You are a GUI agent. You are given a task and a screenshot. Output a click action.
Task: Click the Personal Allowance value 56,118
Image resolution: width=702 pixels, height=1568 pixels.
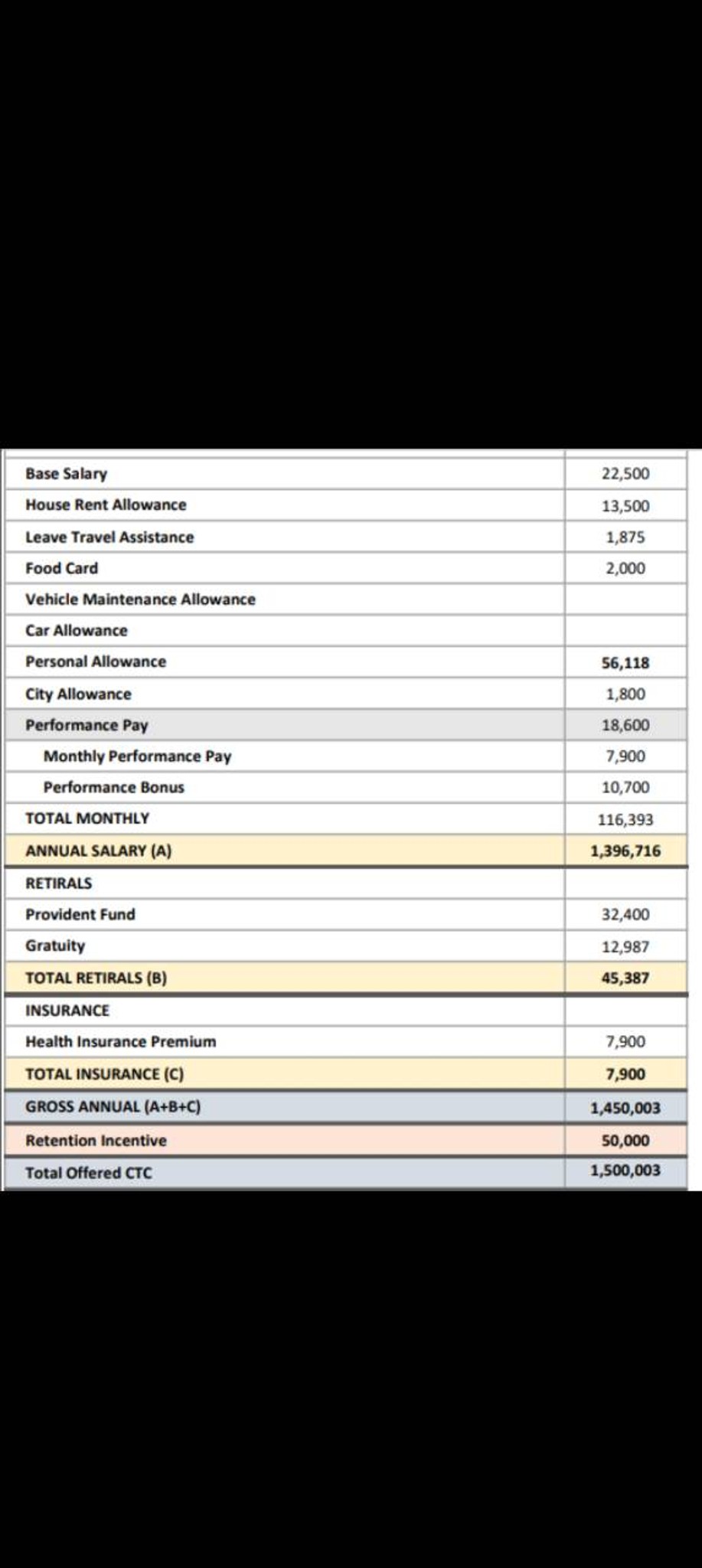coord(625,663)
